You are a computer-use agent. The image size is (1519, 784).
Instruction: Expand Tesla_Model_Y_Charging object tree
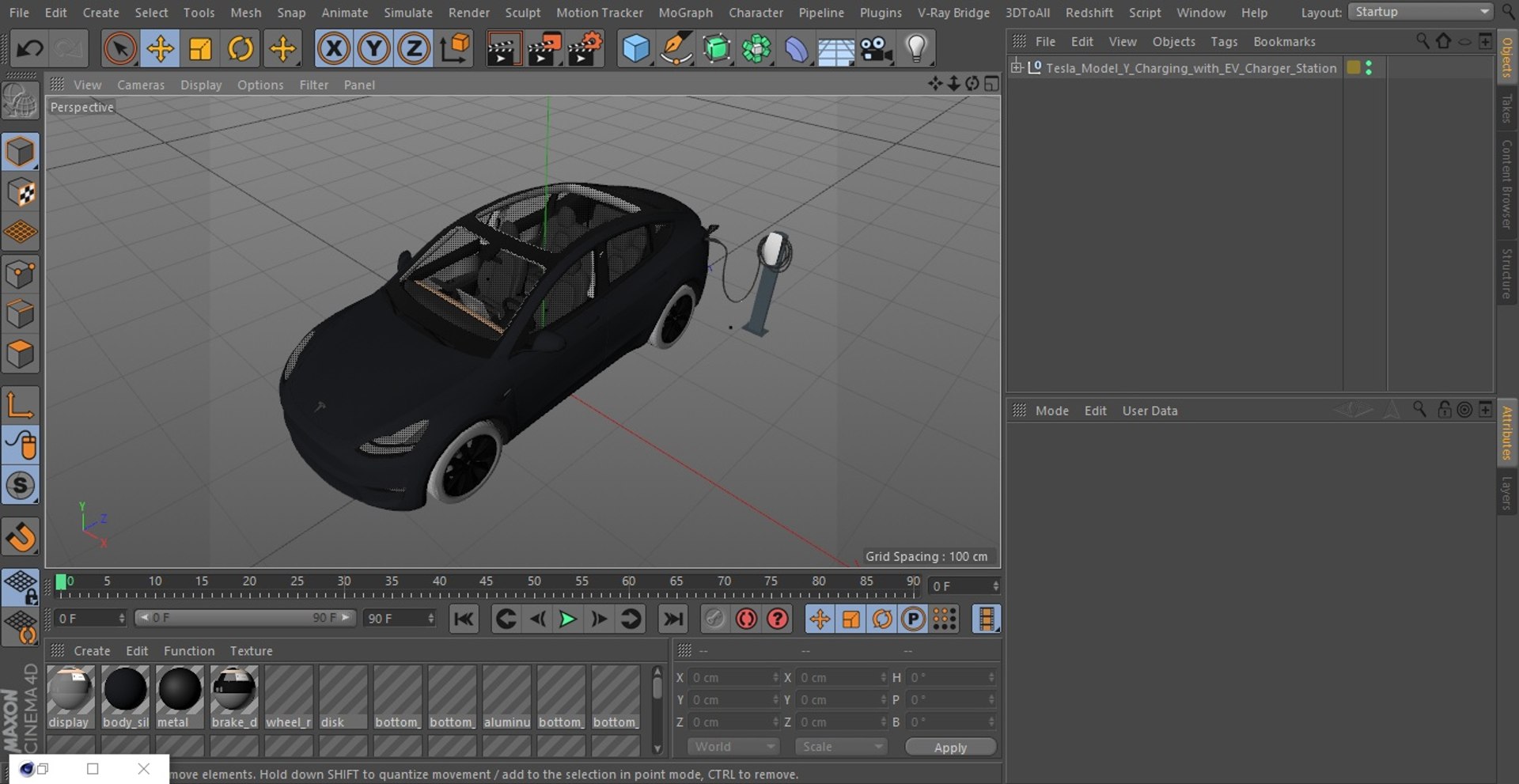pyautogui.click(x=1017, y=68)
